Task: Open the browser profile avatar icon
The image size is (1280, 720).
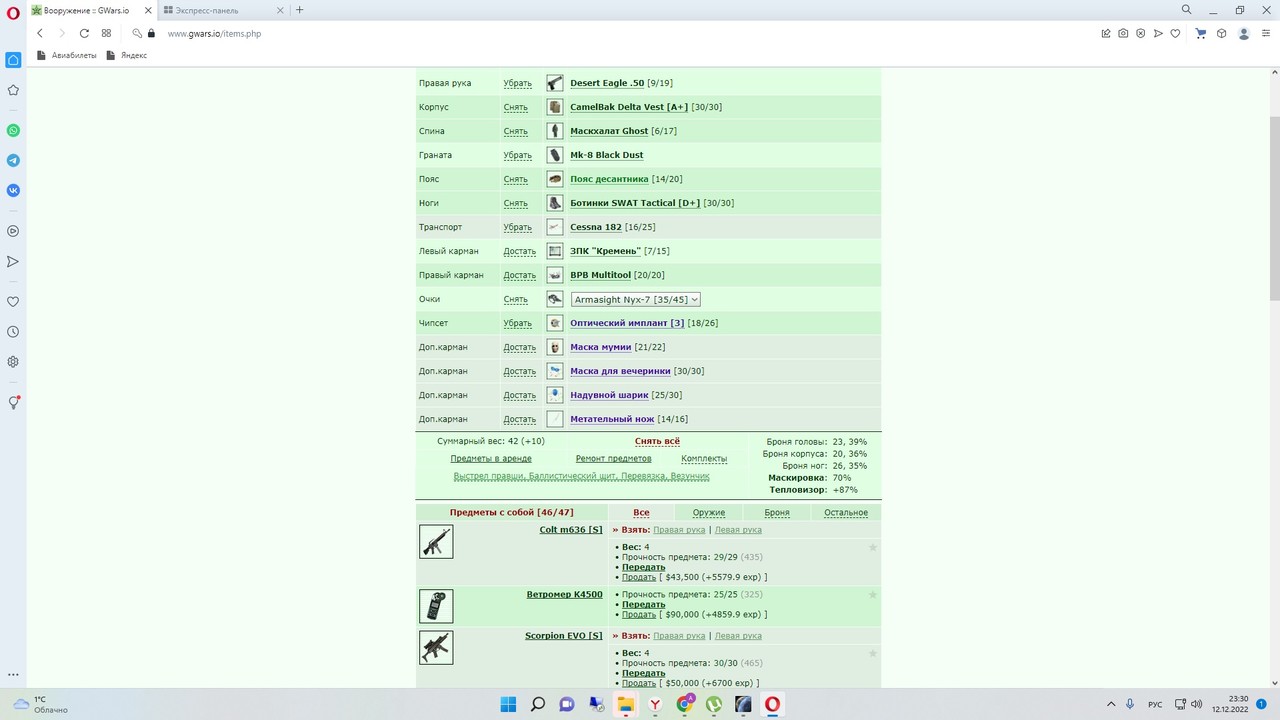Action: coord(1244,33)
